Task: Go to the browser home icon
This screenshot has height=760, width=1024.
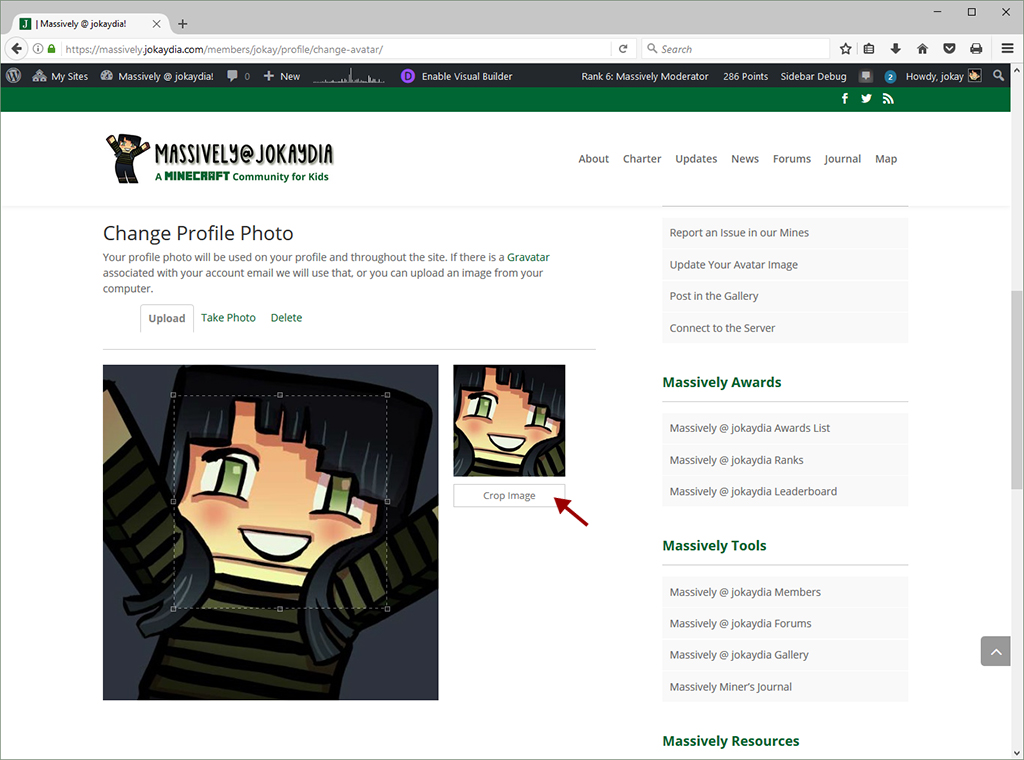Action: coord(922,49)
